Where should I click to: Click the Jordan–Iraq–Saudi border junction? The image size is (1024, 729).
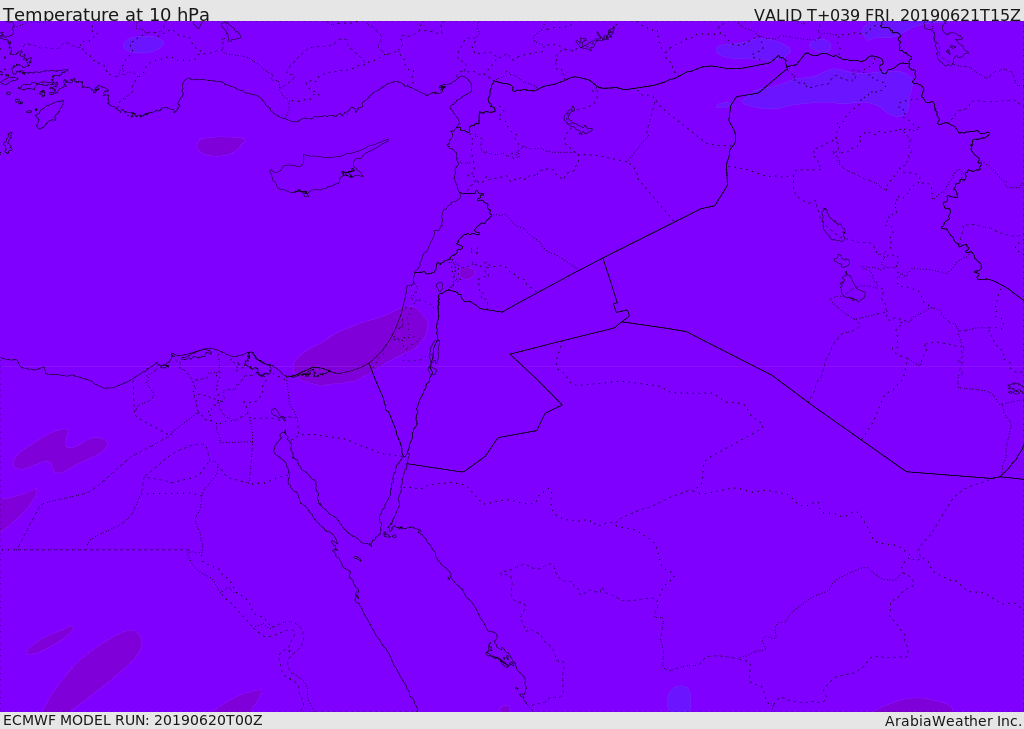tap(620, 320)
